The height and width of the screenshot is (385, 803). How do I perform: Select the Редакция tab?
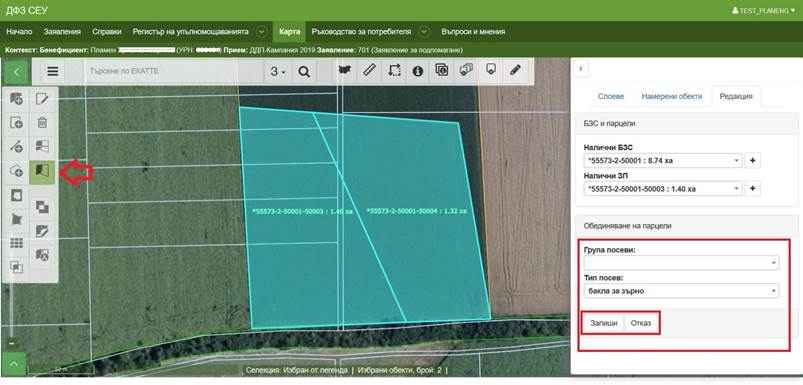[x=736, y=96]
